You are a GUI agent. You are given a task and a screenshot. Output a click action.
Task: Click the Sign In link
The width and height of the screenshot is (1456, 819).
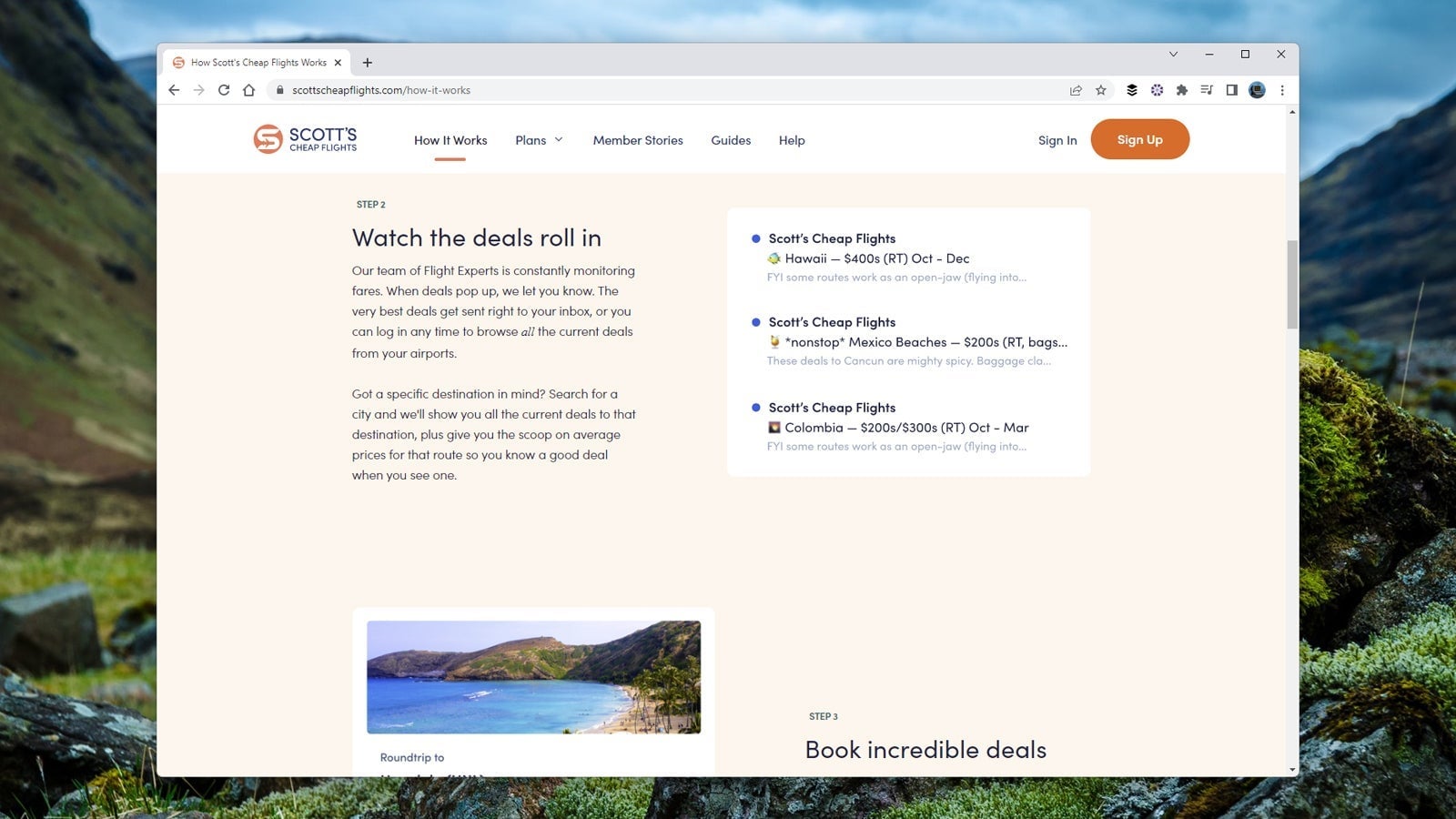tap(1057, 140)
